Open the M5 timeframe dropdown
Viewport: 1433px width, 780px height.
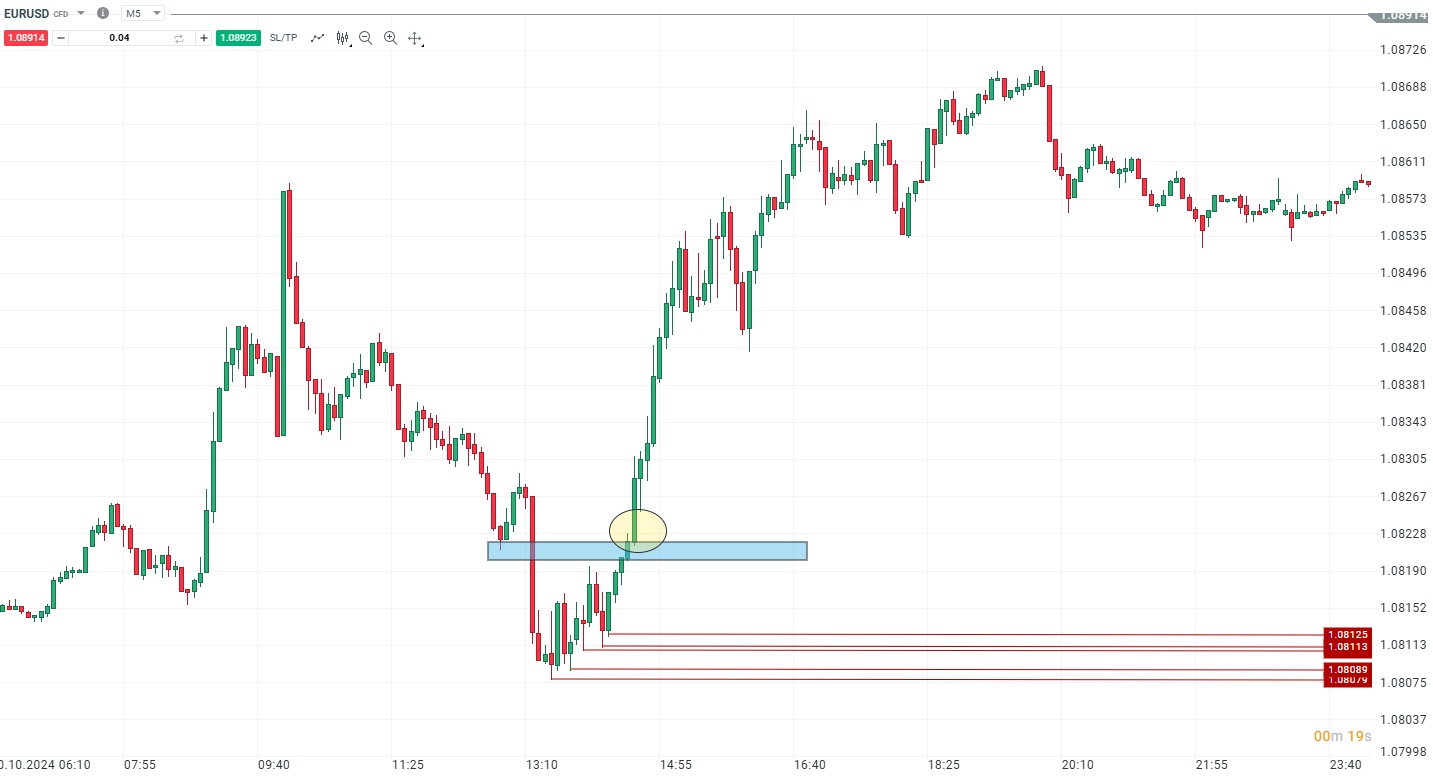tap(142, 13)
